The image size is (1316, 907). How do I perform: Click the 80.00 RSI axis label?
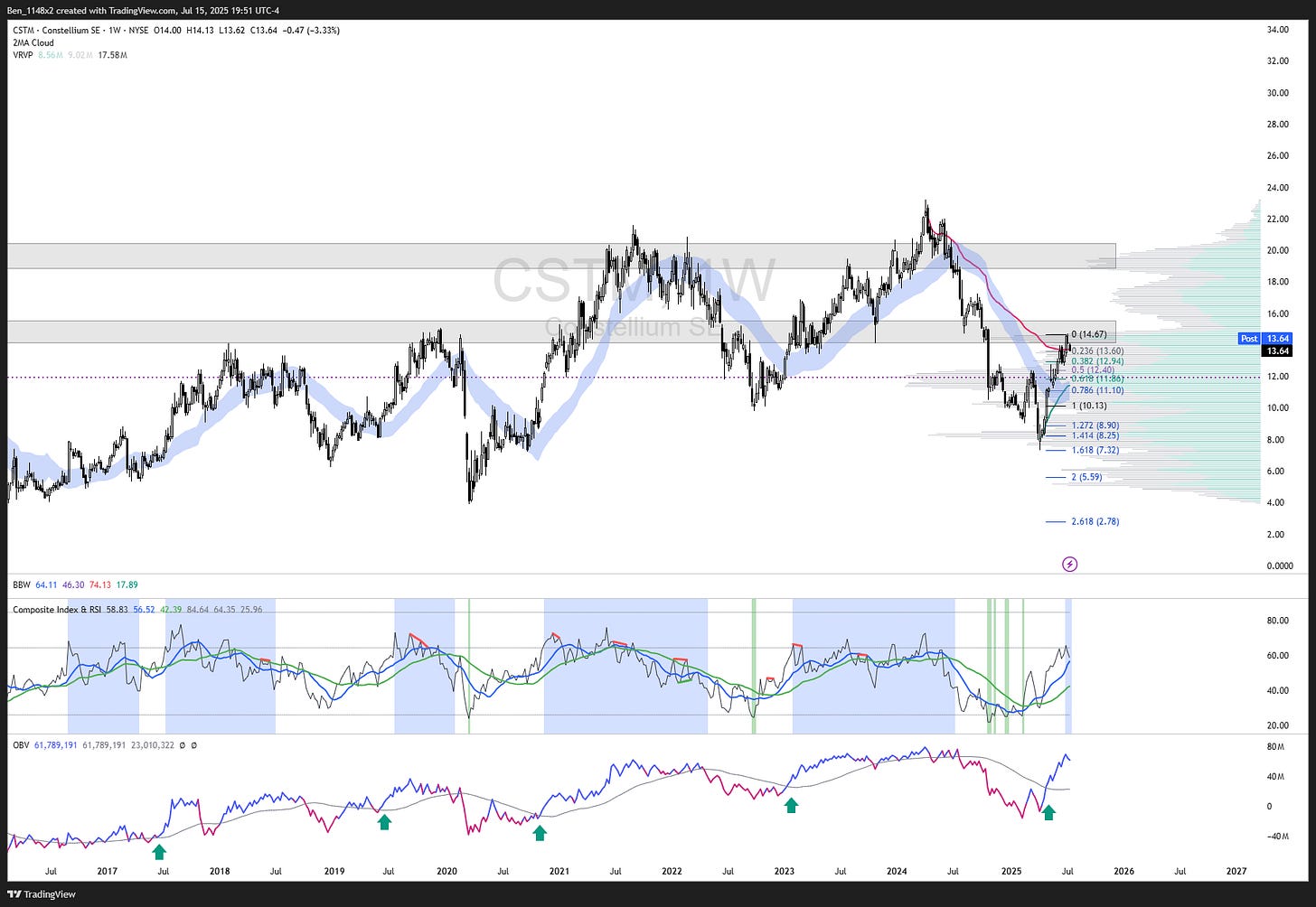[x=1278, y=621]
